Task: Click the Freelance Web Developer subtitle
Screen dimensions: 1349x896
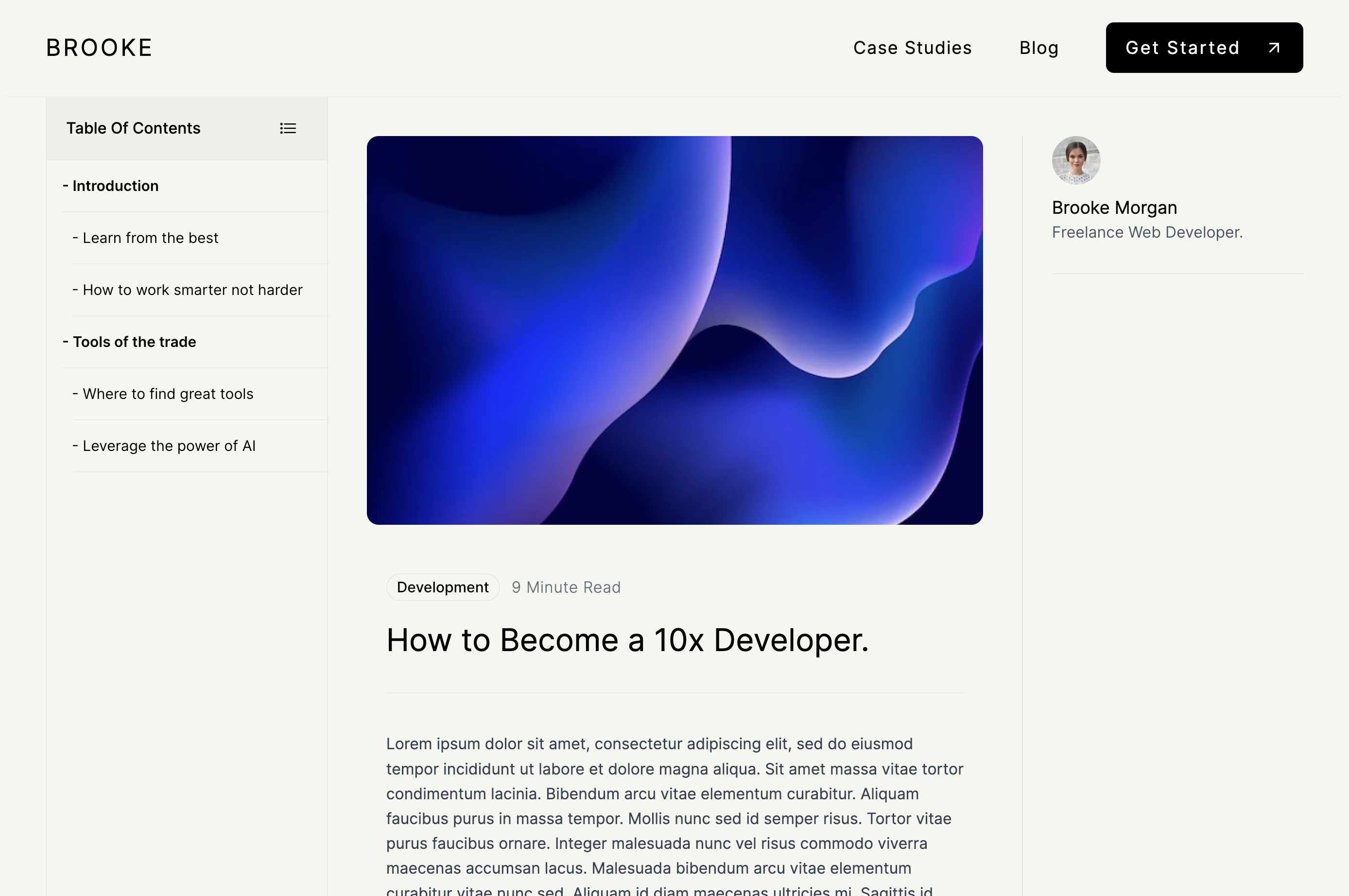Action: [x=1147, y=233]
